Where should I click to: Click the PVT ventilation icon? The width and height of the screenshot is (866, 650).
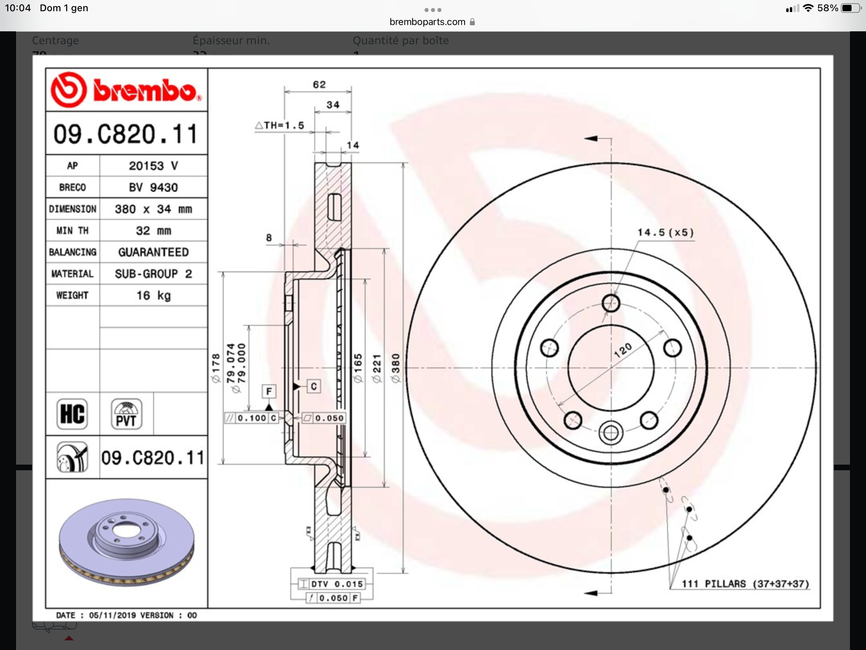(126, 414)
